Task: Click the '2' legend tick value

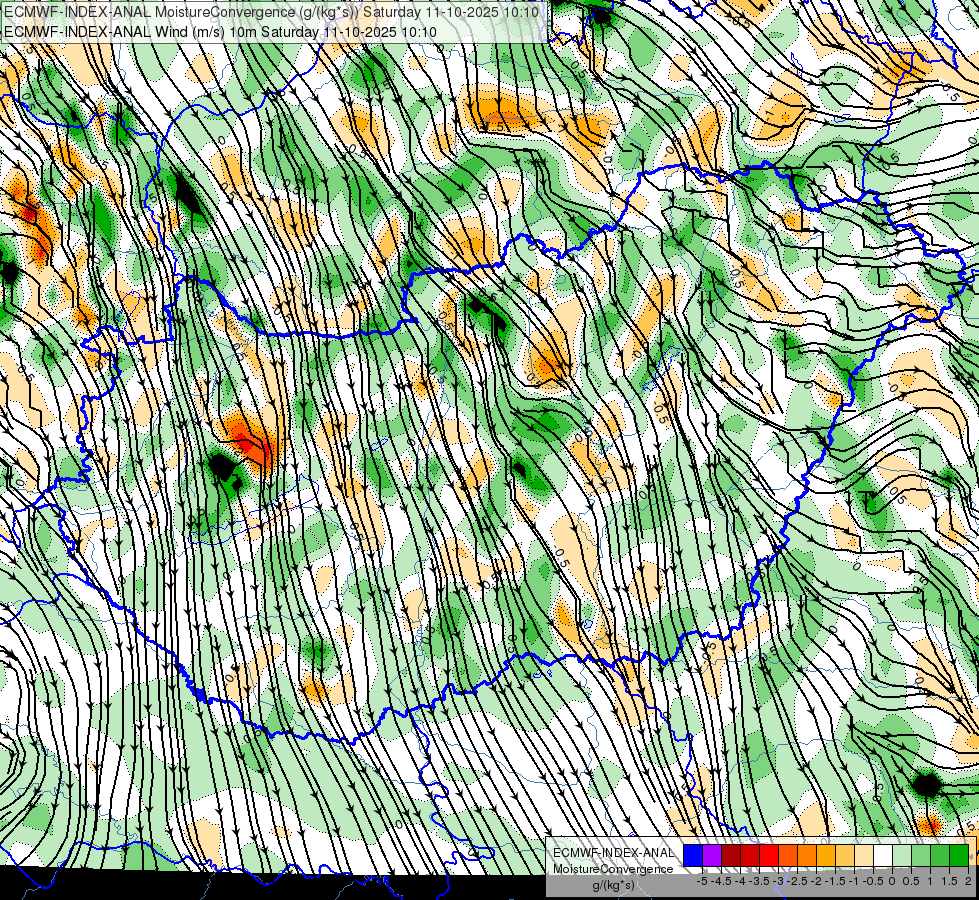Action: 968,881
